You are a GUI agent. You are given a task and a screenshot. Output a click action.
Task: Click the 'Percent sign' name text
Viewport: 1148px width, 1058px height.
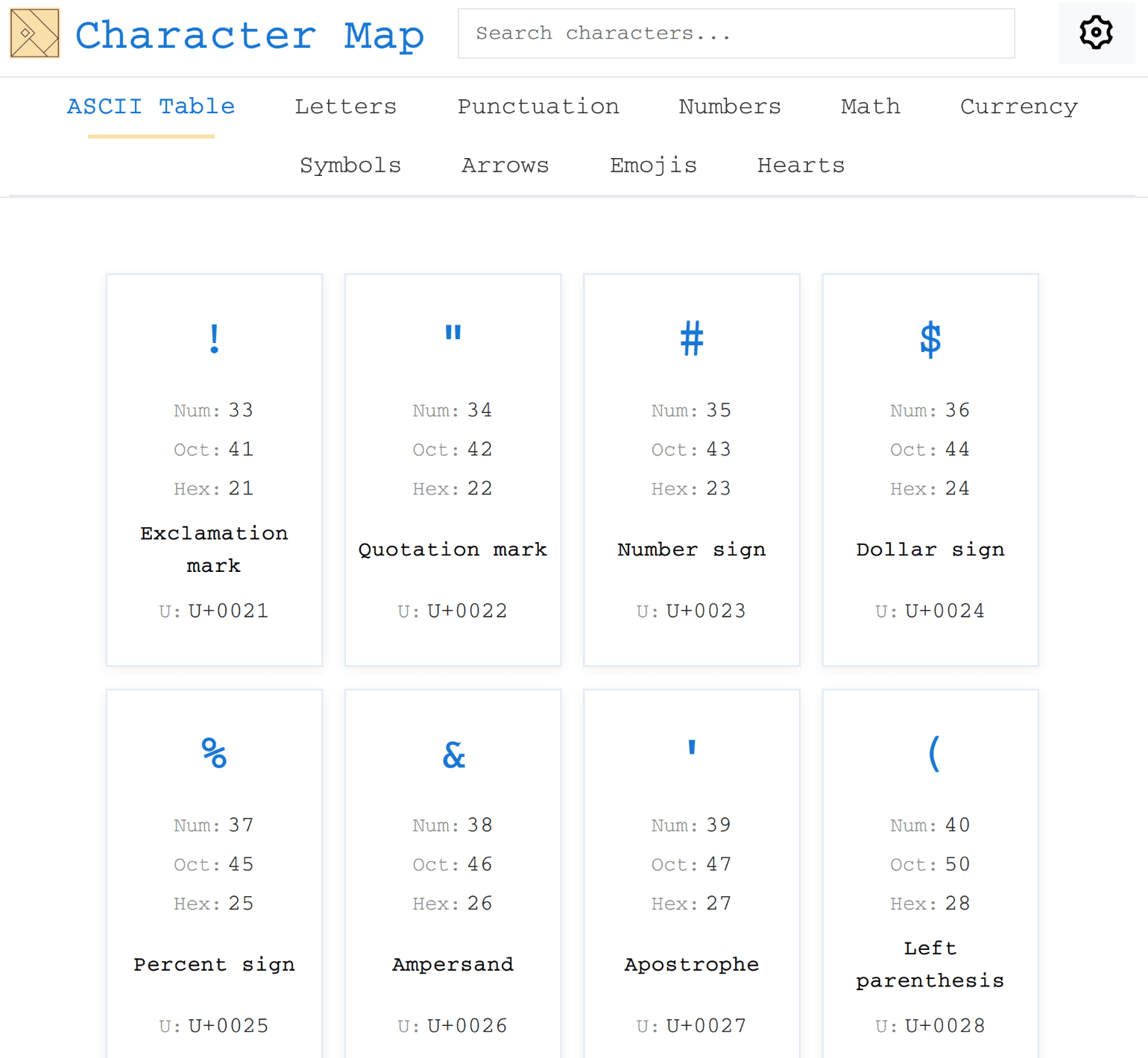[215, 965]
